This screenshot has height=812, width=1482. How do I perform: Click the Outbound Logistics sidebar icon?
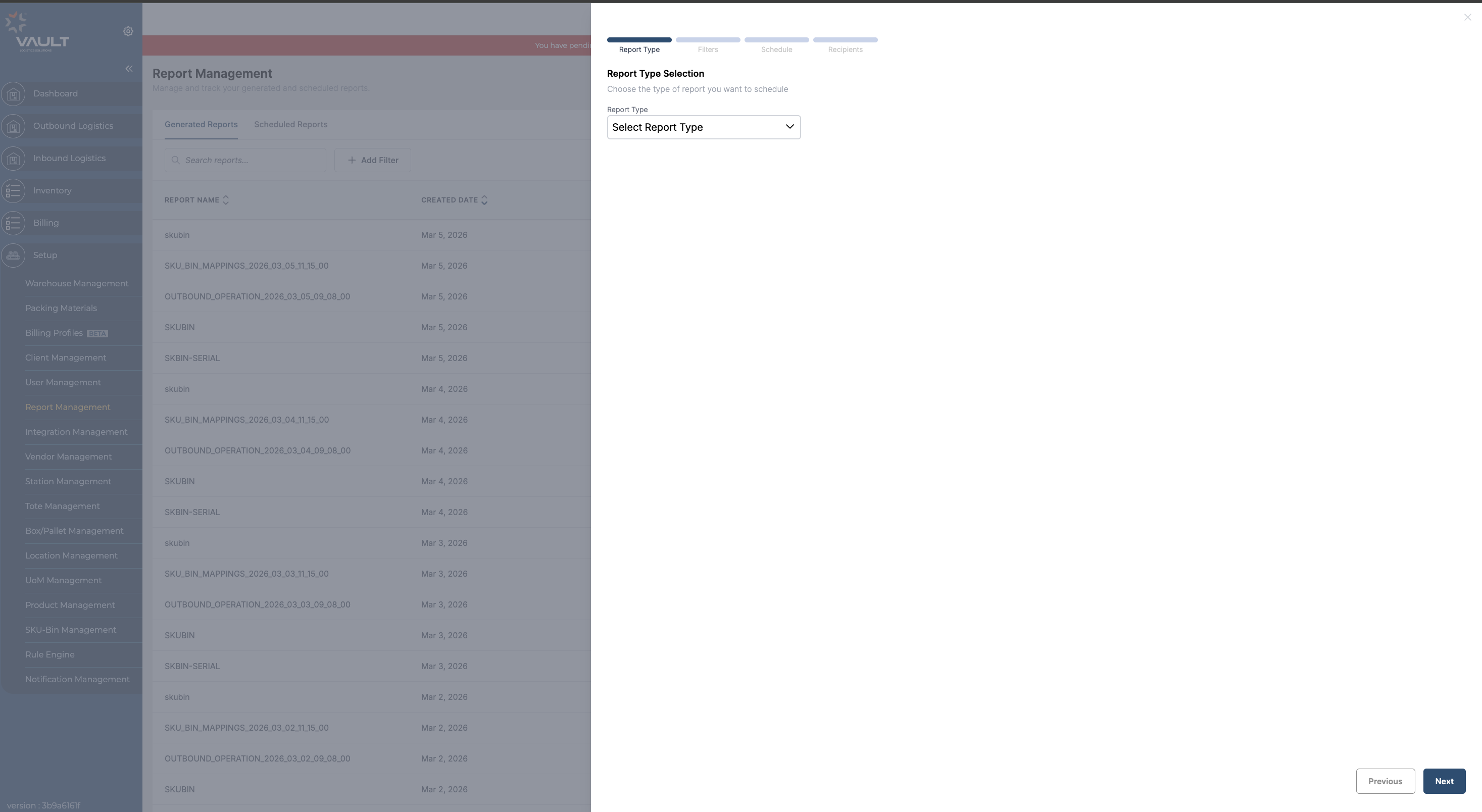13,127
